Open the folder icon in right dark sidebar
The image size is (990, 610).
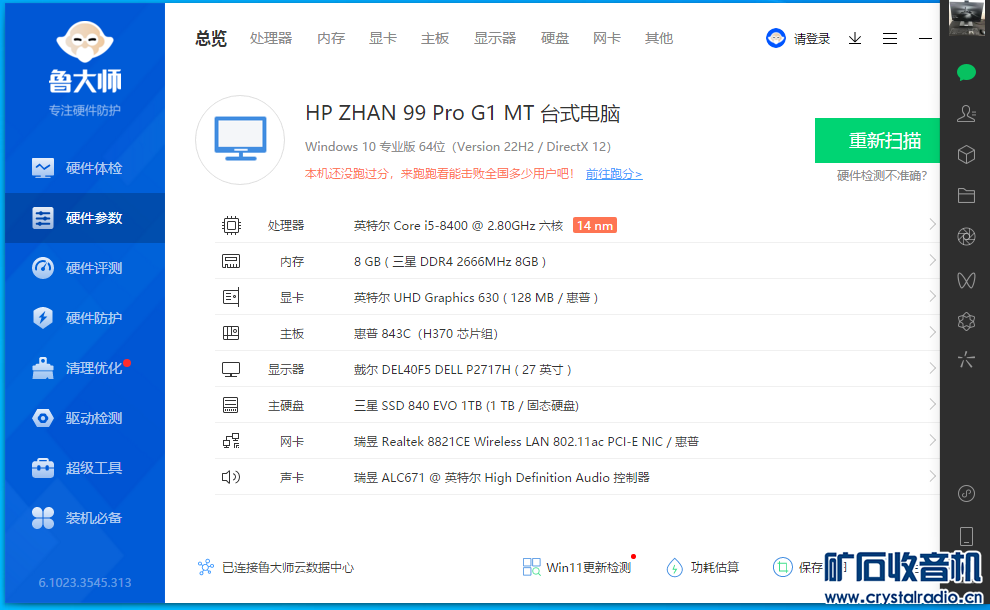pyautogui.click(x=966, y=196)
